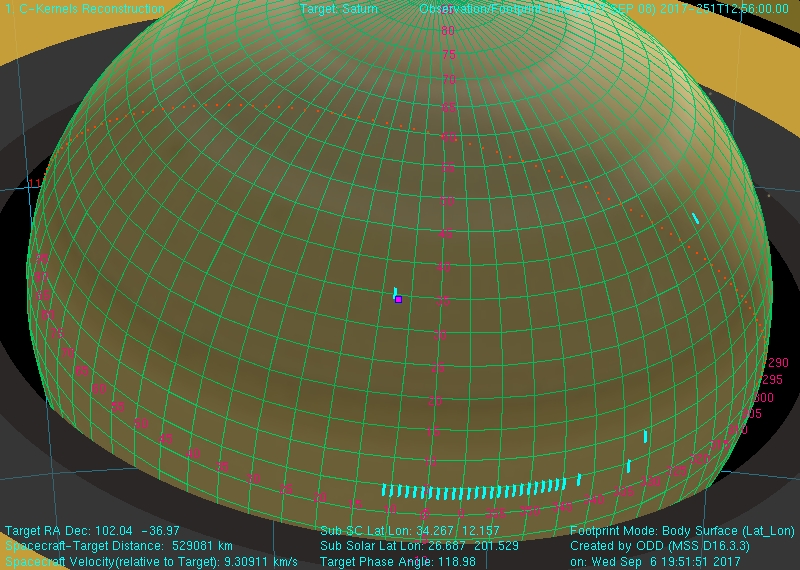The image size is (800, 570).
Task: Click the Spacecraft Velocity "9.30911 km/s" line
Action: [151, 561]
